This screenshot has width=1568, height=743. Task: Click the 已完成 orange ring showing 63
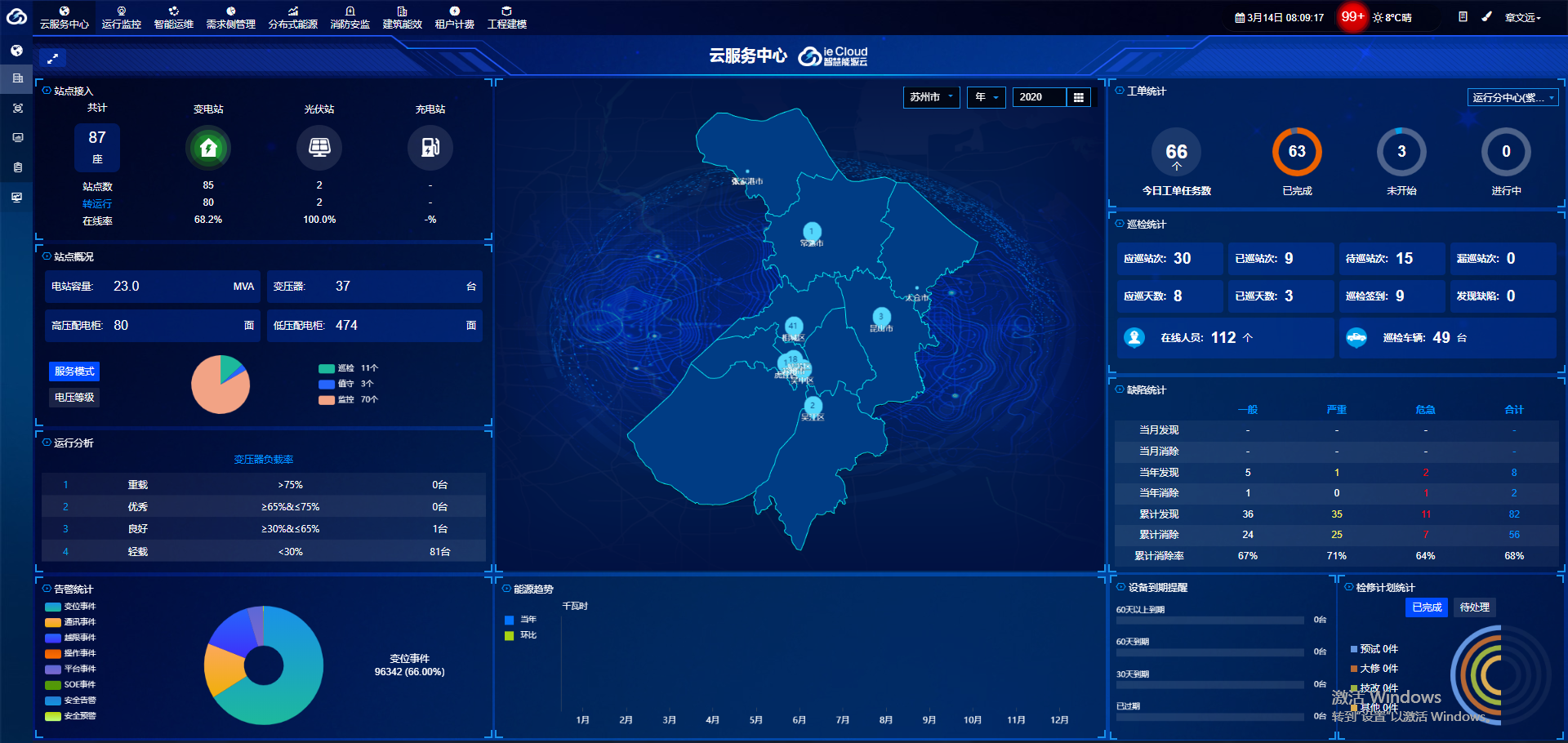[x=1297, y=152]
